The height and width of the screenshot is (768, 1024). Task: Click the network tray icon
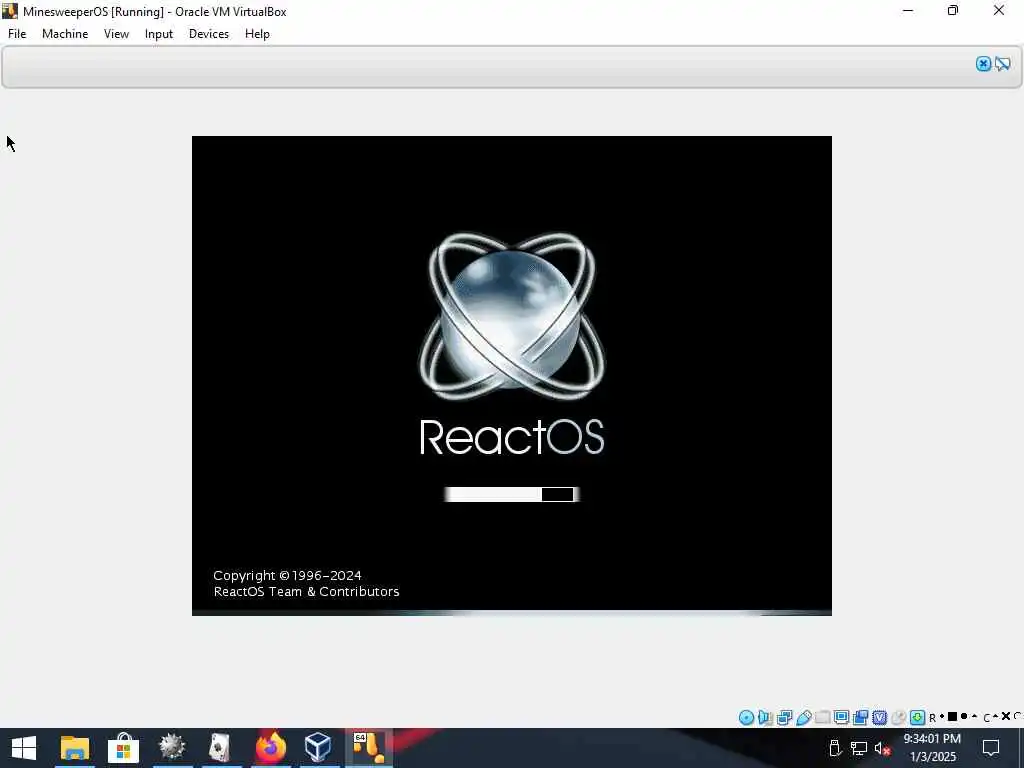click(x=859, y=748)
